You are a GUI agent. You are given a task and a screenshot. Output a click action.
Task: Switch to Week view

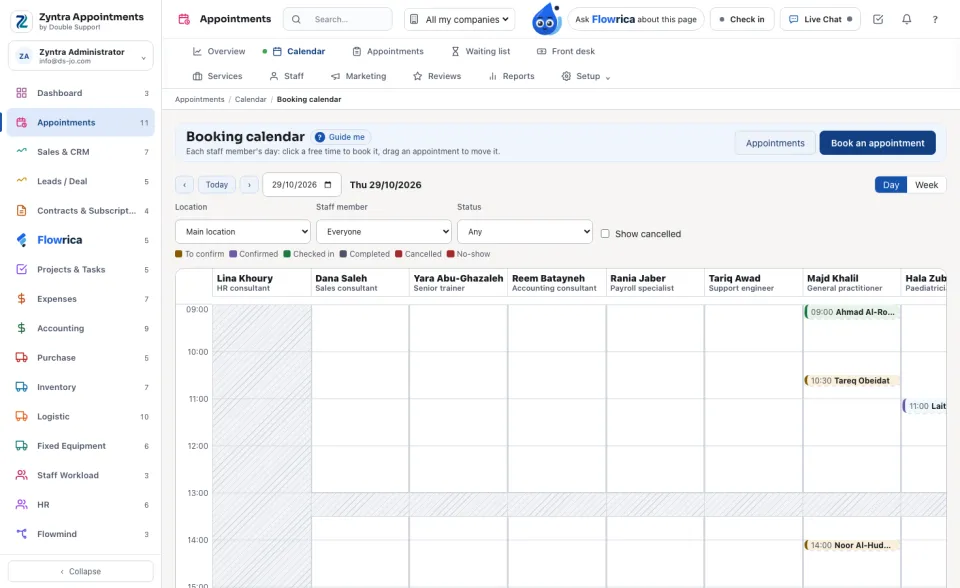click(x=926, y=185)
